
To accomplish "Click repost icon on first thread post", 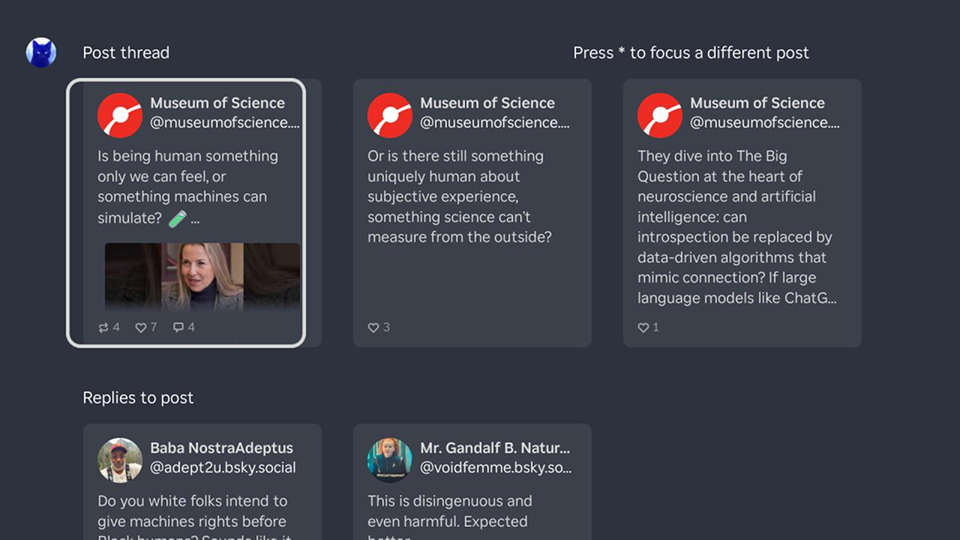I will coord(103,327).
